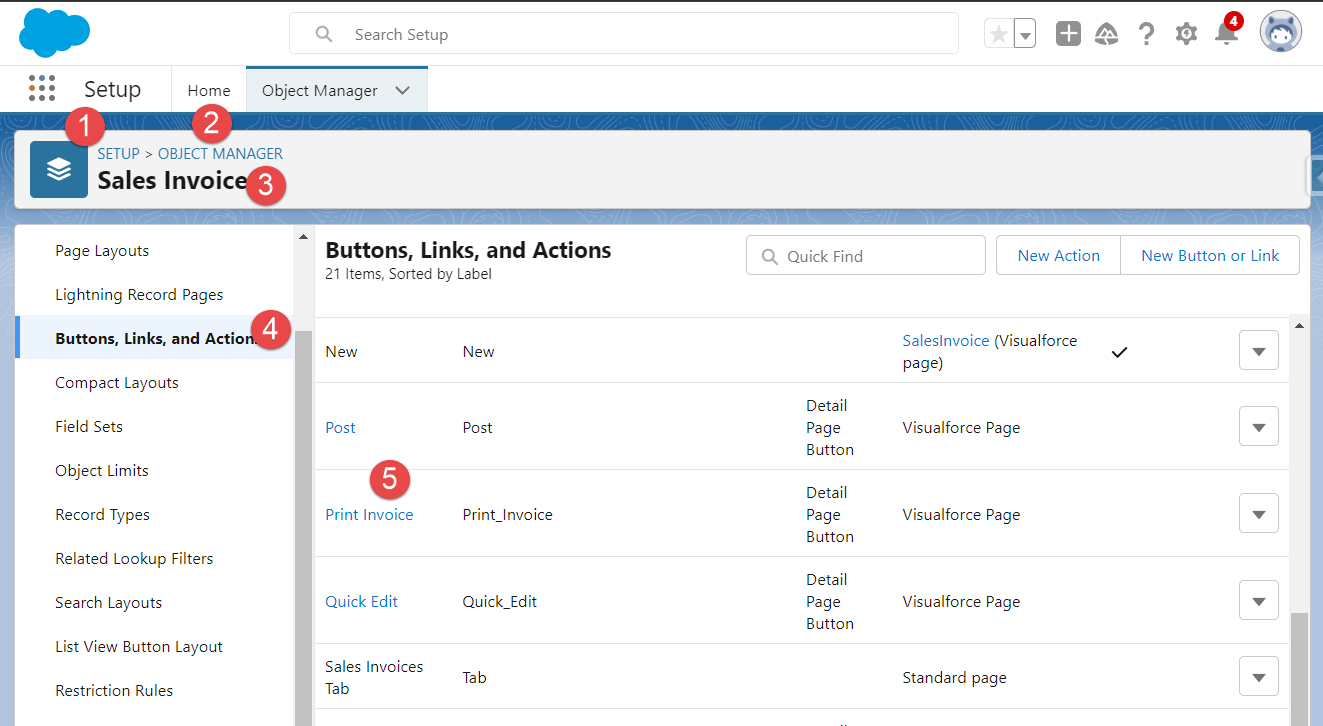Click the Standard page cell

(954, 678)
